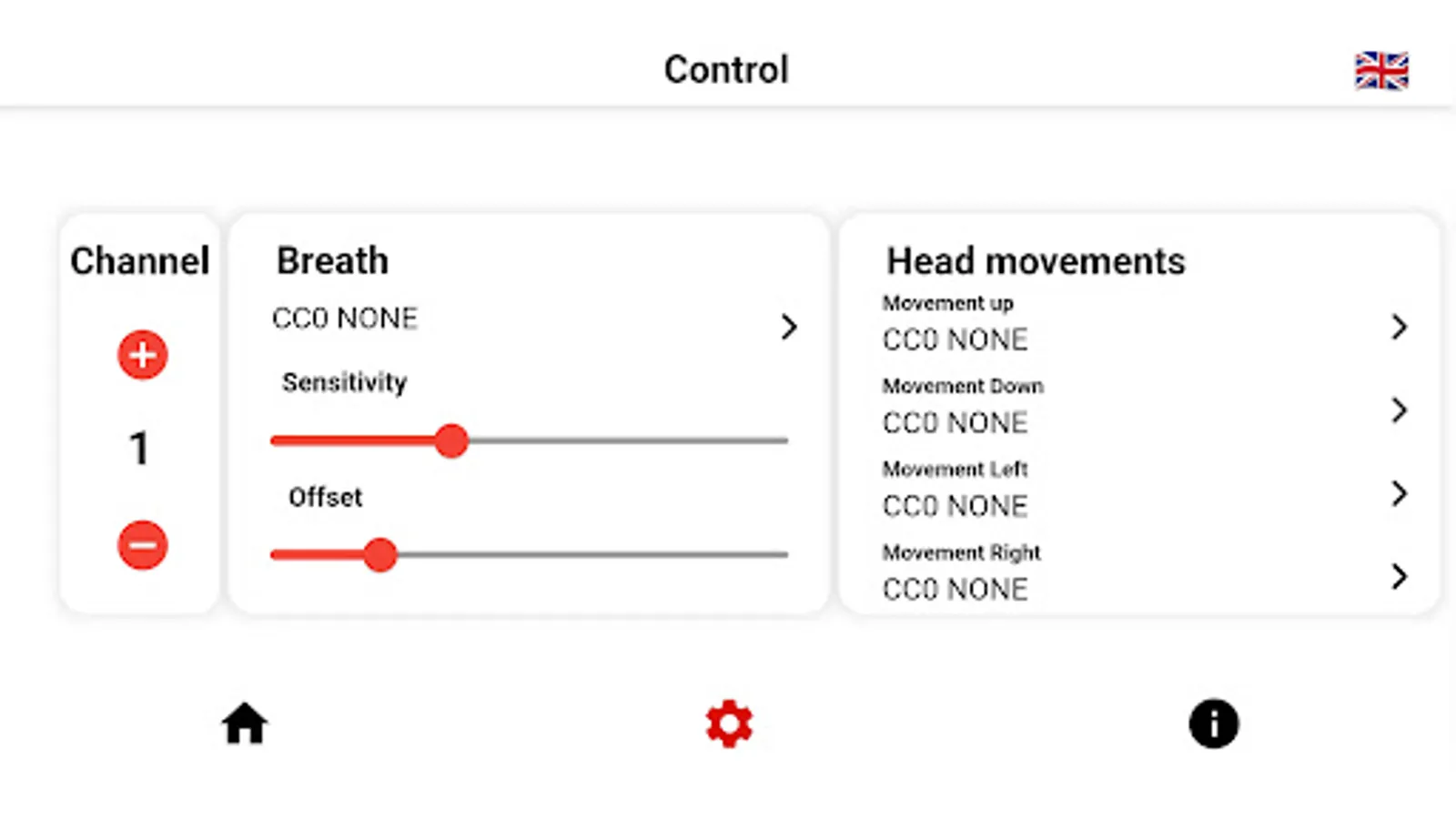Image resolution: width=1456 pixels, height=819 pixels.
Task: Click the Sensitivity slider handle
Action: [451, 441]
